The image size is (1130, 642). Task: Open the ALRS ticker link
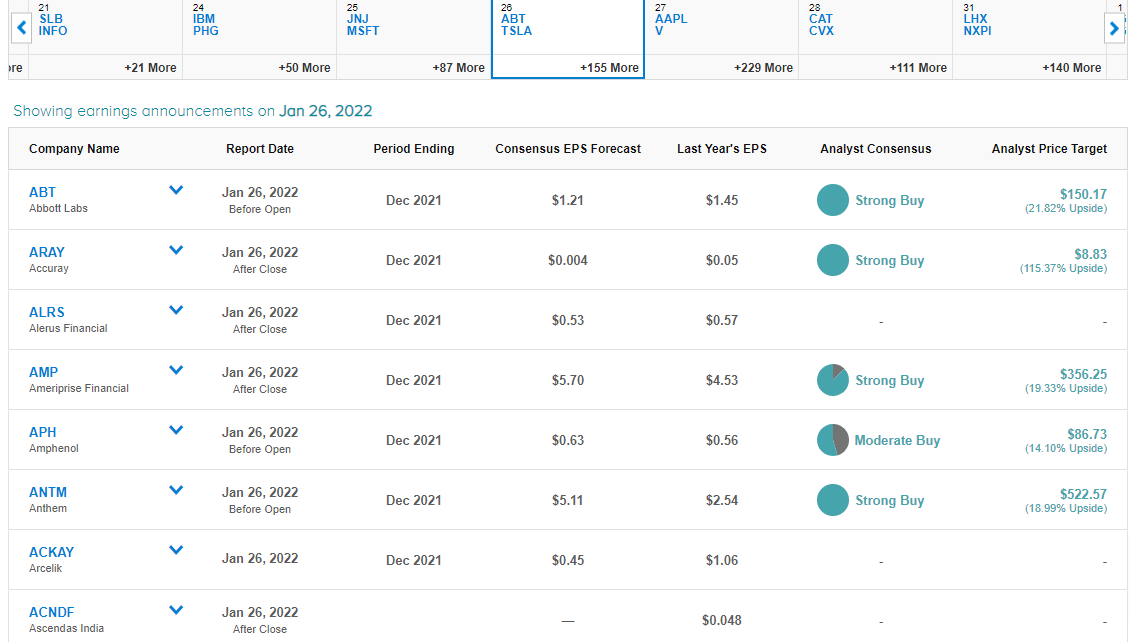pos(47,312)
